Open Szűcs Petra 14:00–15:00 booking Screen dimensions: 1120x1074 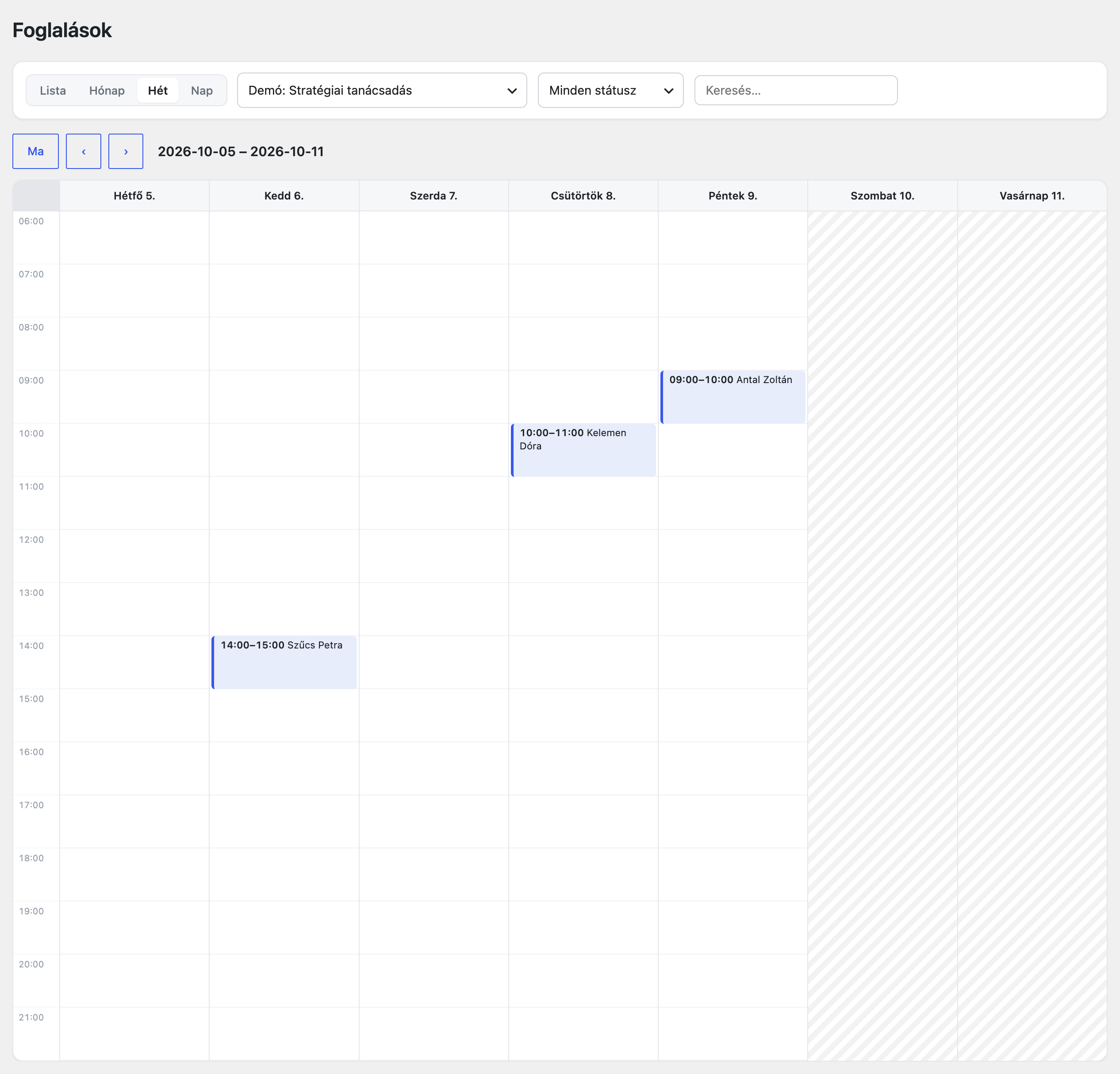284,662
